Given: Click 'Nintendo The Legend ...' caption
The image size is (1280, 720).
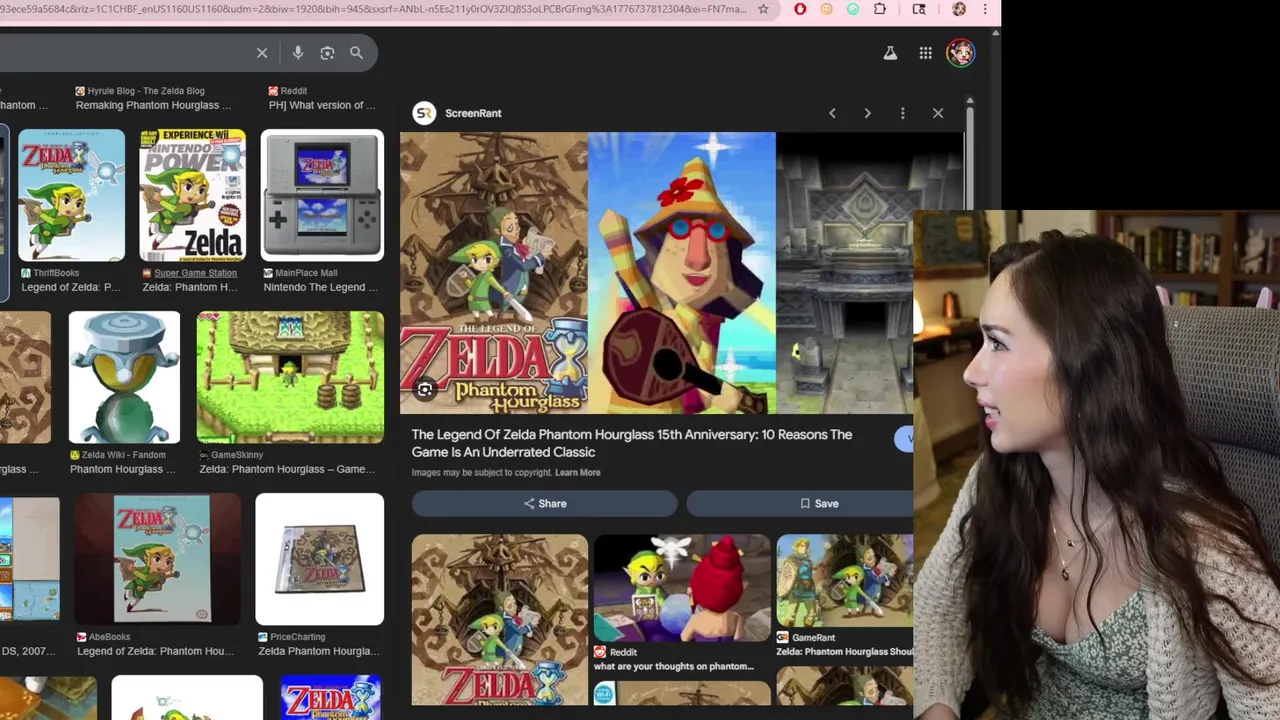Looking at the screenshot, I should tap(321, 287).
